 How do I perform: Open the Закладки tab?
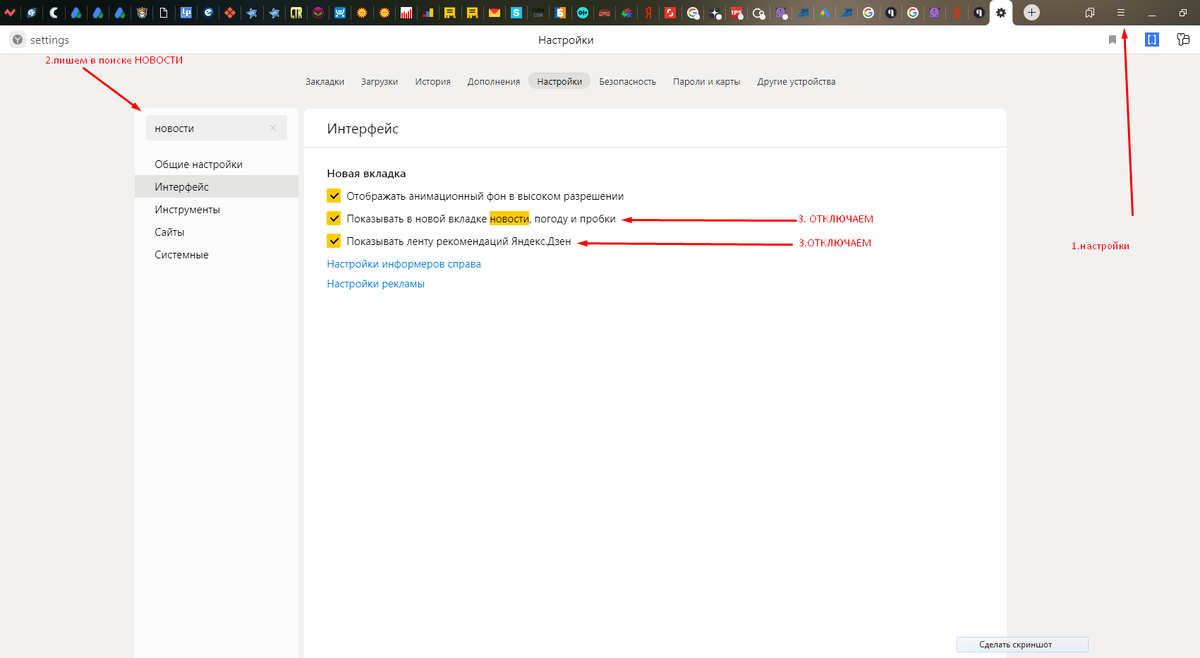click(325, 82)
